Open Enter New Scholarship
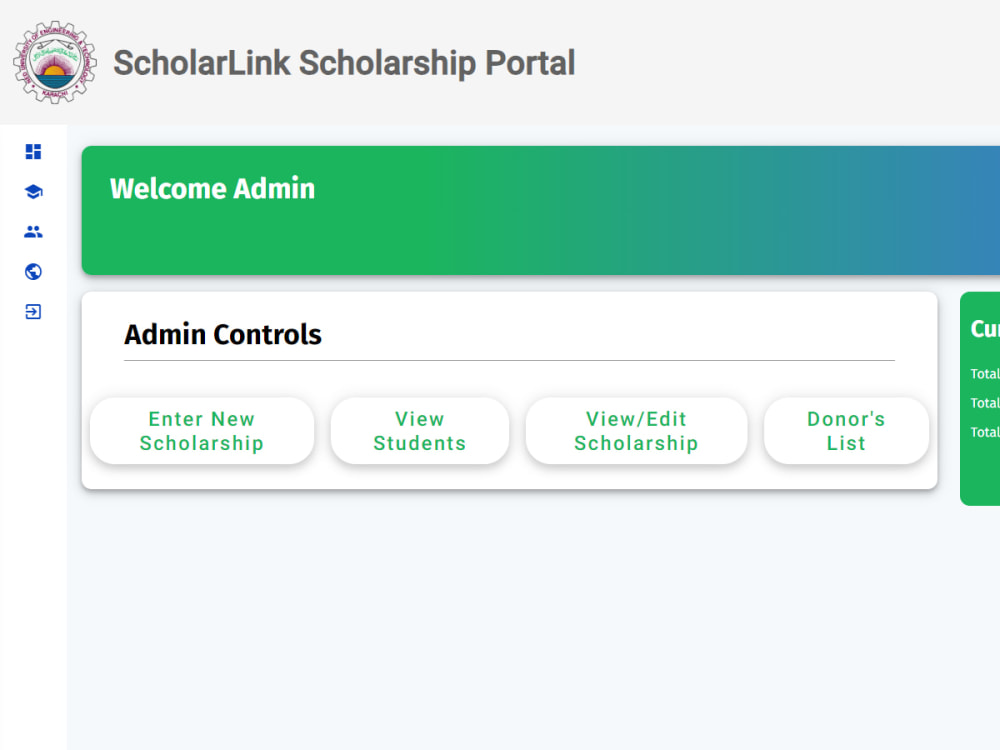 [202, 431]
